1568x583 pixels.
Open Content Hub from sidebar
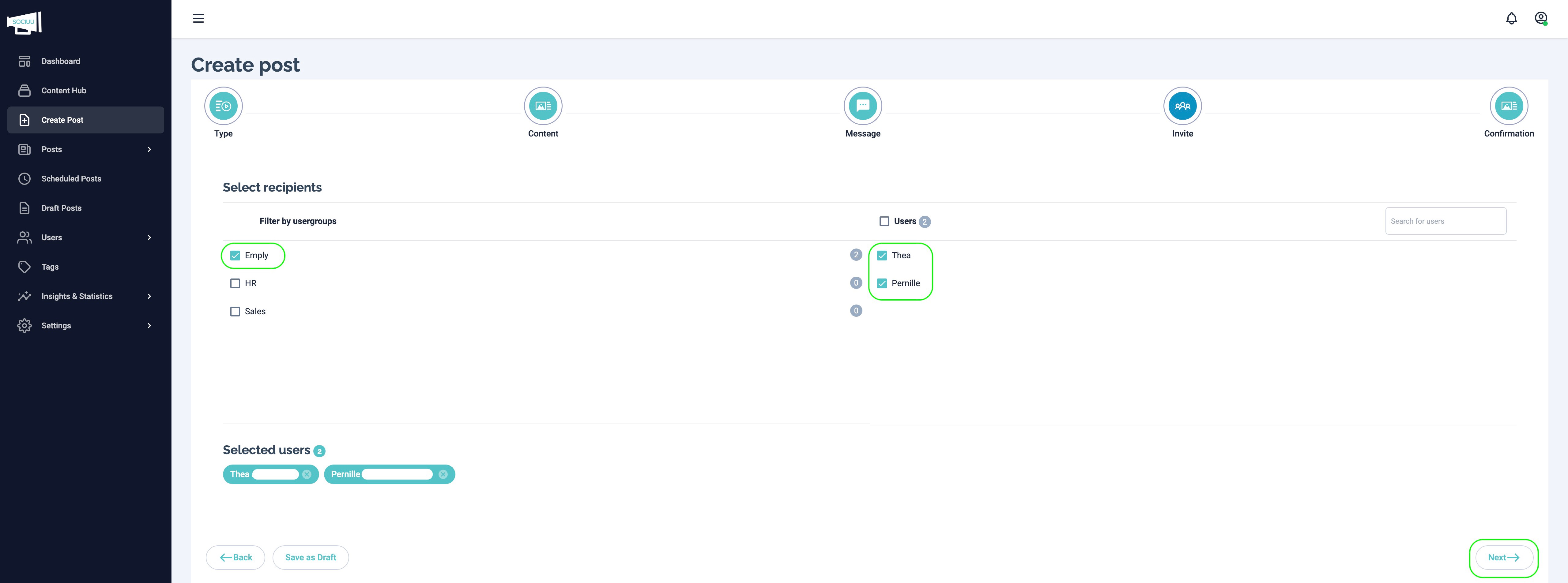coord(63,91)
